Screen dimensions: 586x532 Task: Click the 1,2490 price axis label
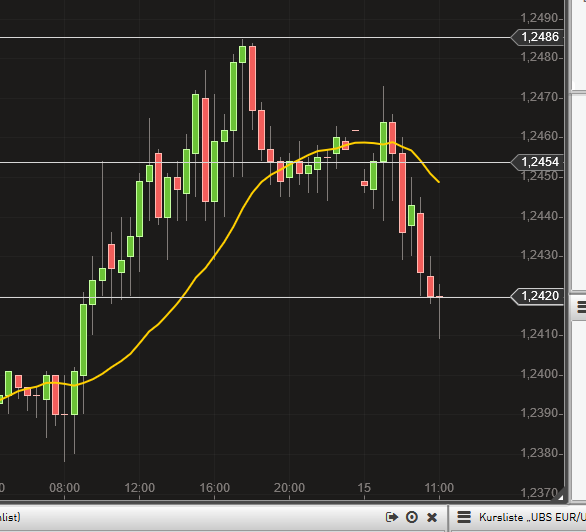(539, 18)
